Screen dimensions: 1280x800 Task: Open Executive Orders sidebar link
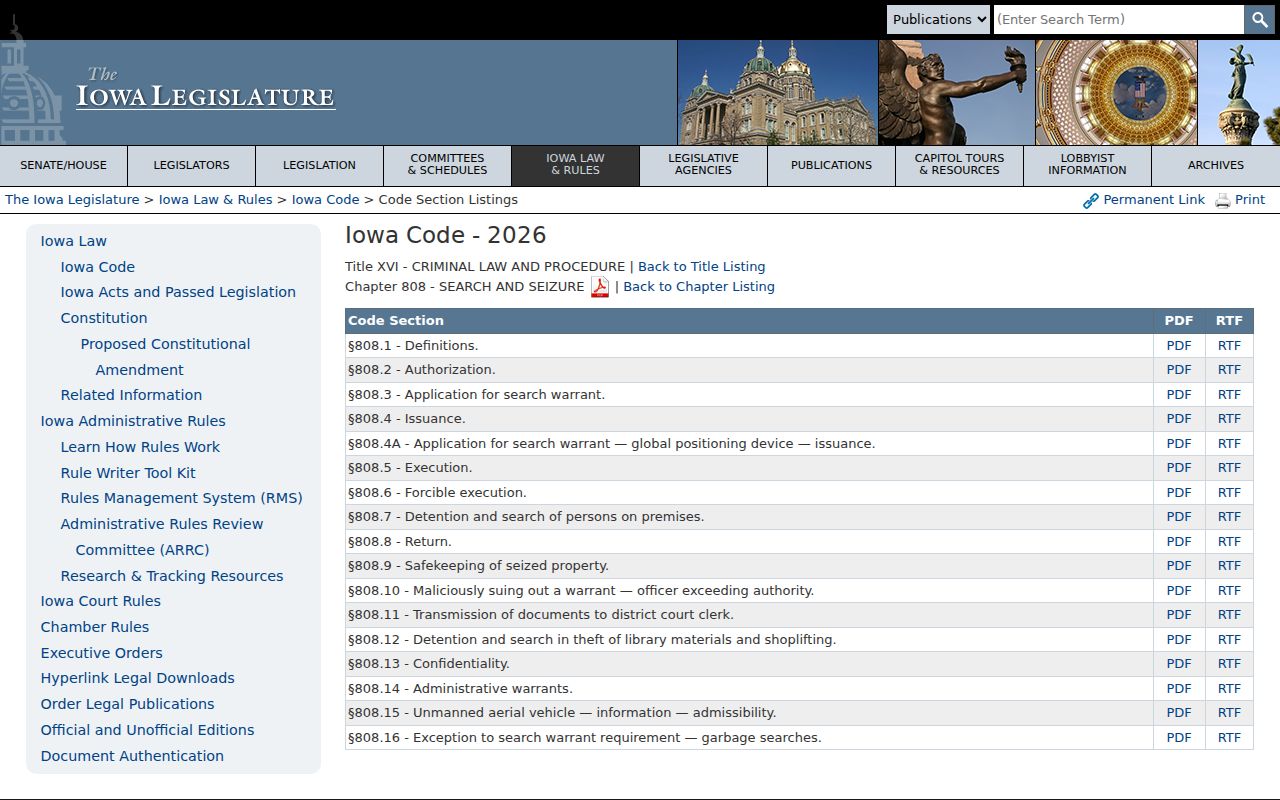pos(101,653)
